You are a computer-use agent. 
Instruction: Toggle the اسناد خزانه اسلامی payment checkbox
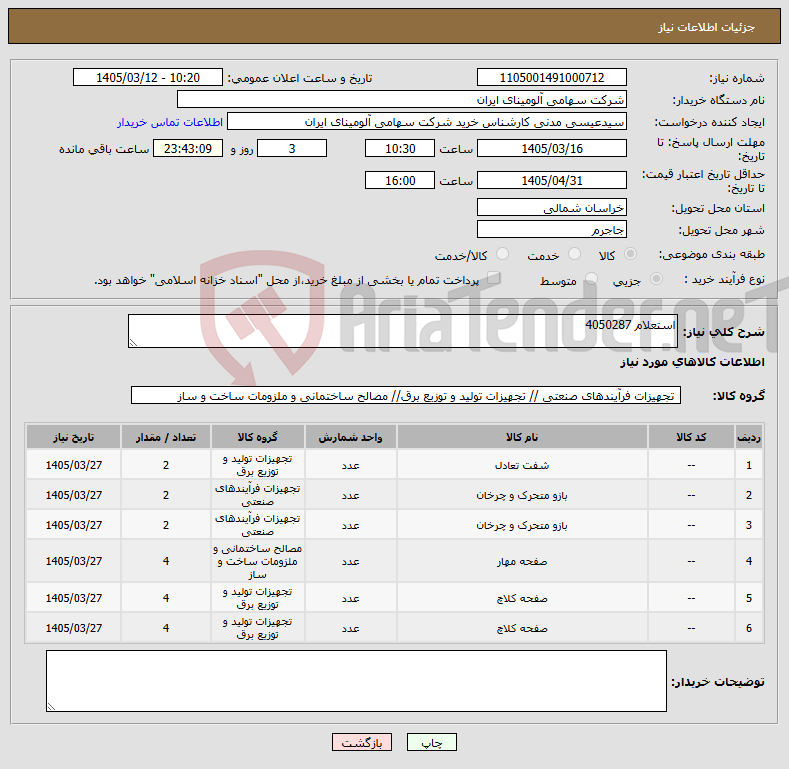(494, 278)
